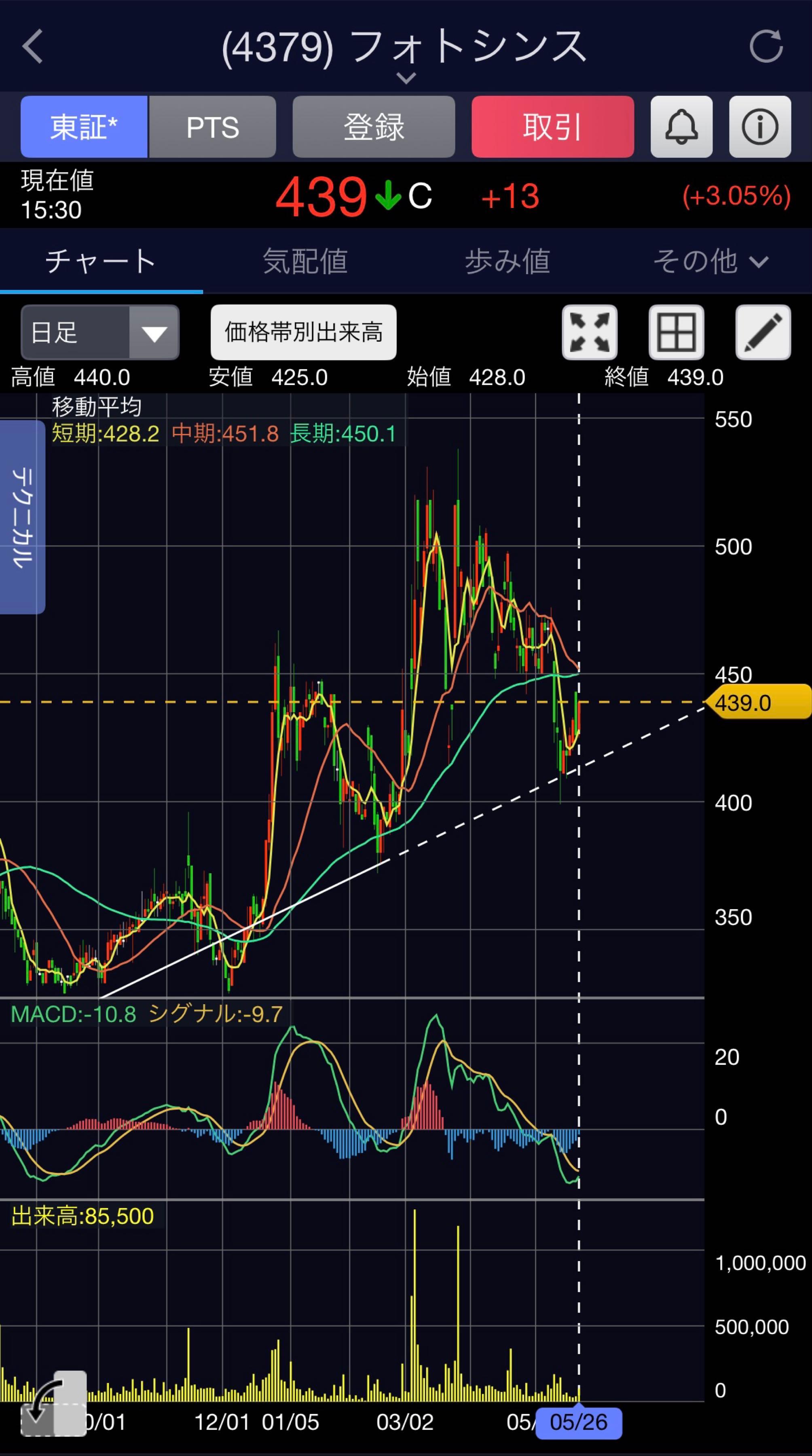Image resolution: width=812 pixels, height=1456 pixels.
Task: Open the テクニカル side panel
Action: click(22, 516)
